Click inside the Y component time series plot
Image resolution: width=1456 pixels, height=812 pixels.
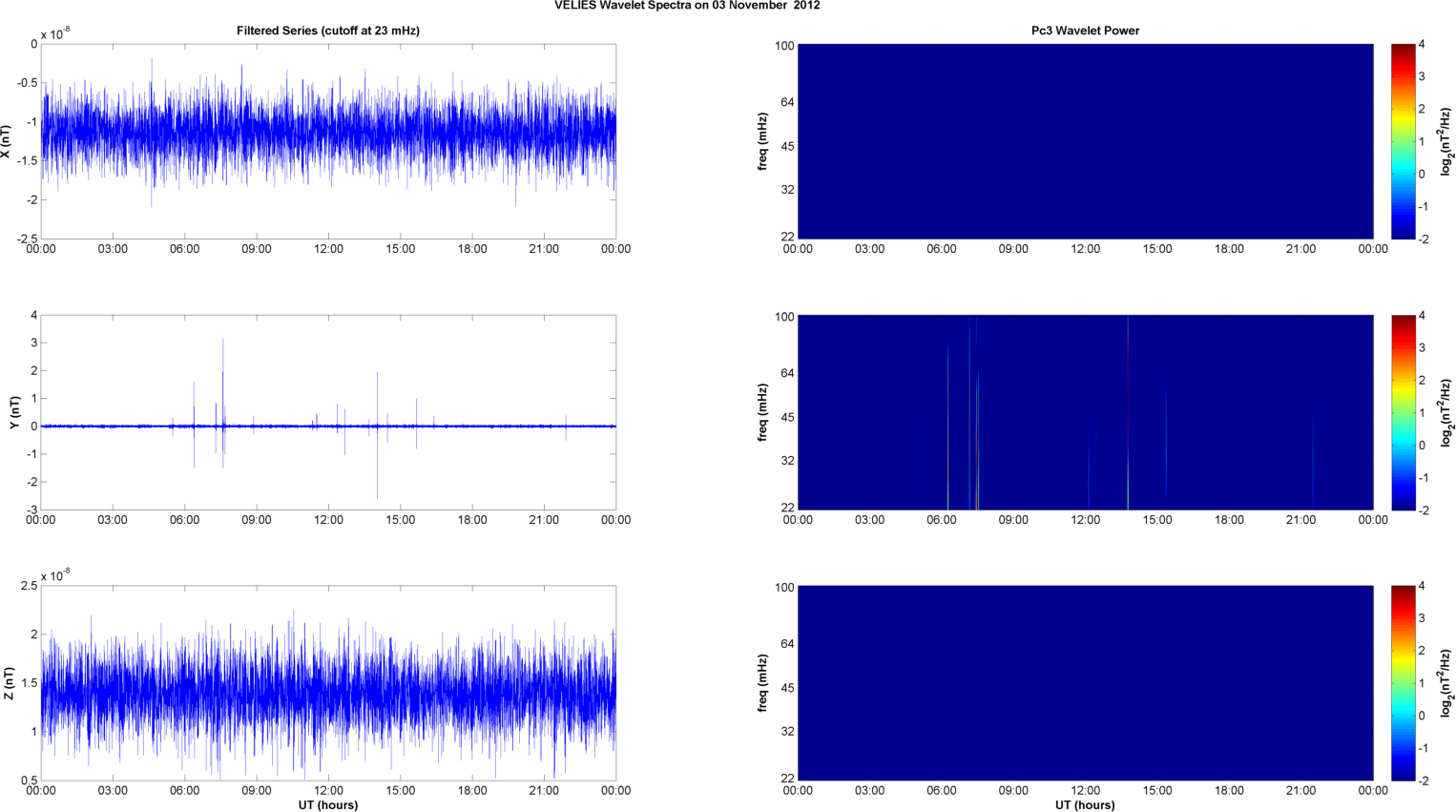(x=328, y=412)
